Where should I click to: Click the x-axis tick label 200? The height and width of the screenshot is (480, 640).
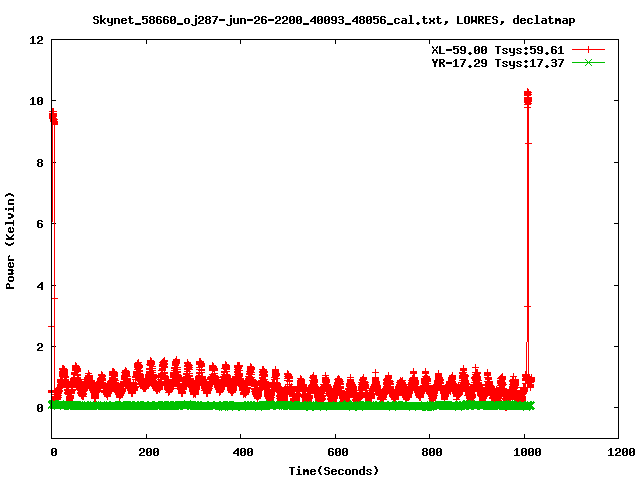click(149, 452)
